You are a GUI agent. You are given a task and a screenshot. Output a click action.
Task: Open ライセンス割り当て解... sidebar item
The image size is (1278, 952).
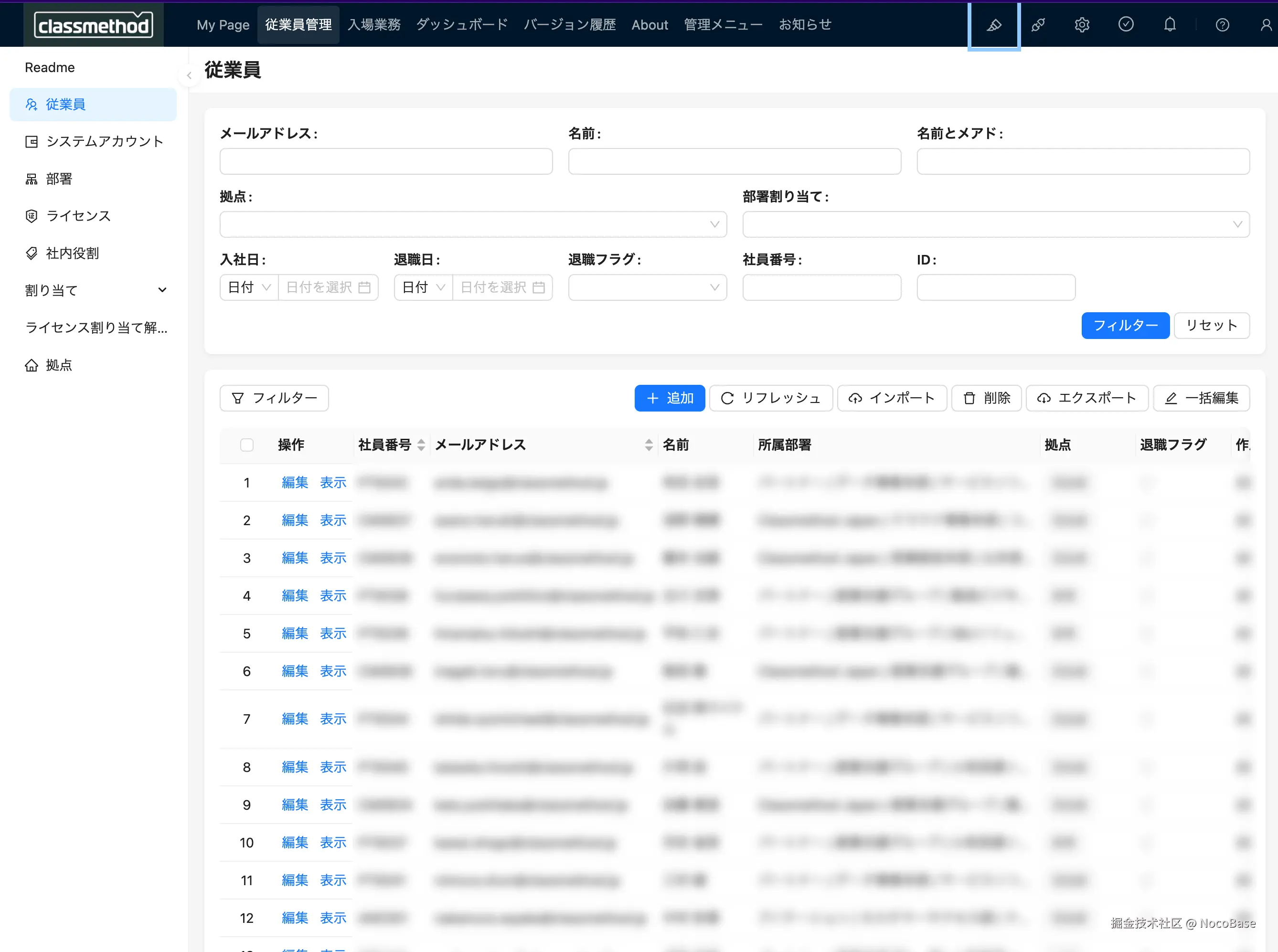[94, 328]
